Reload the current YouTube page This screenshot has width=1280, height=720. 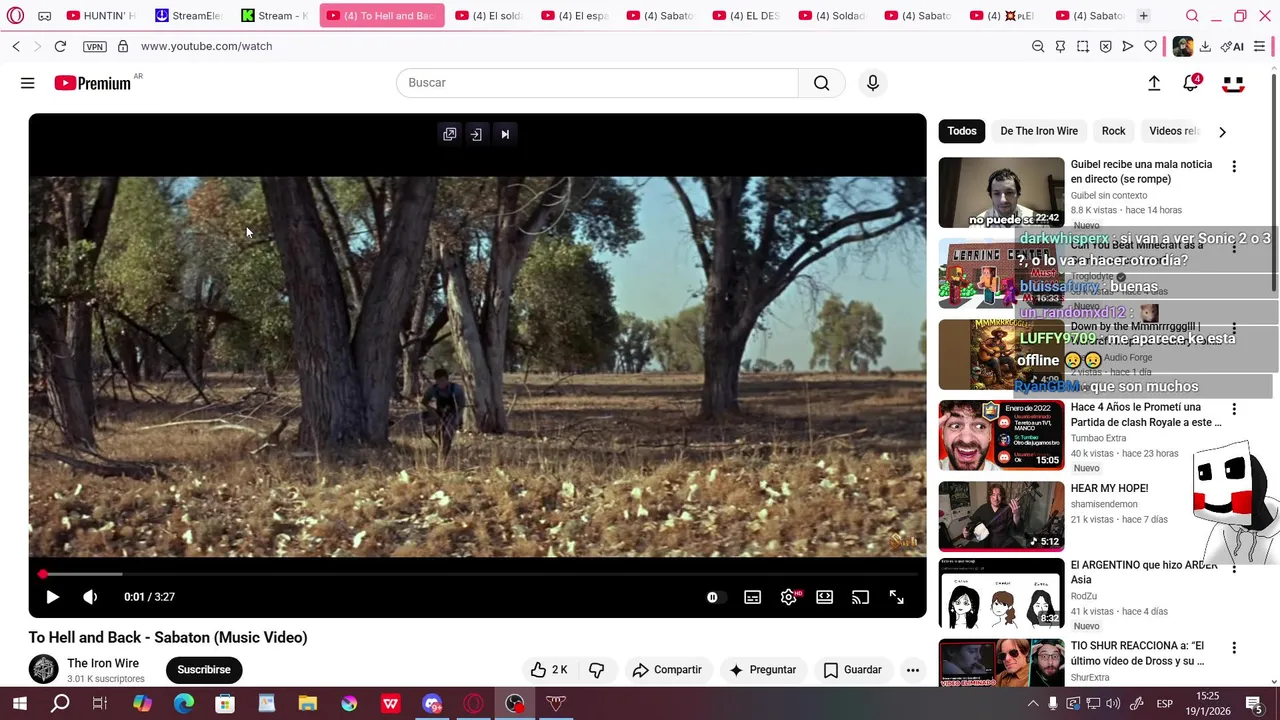point(60,46)
